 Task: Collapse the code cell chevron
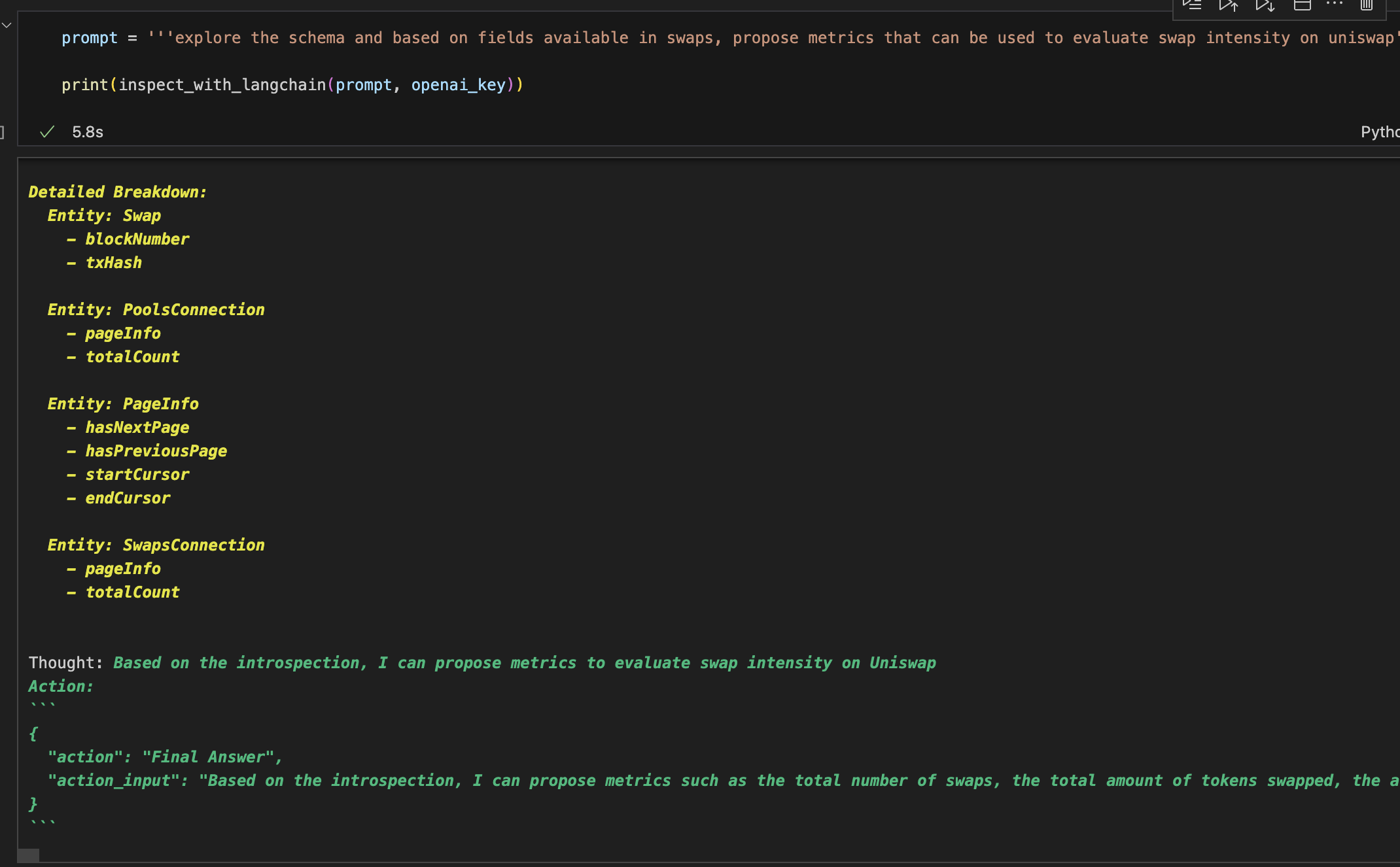7,25
